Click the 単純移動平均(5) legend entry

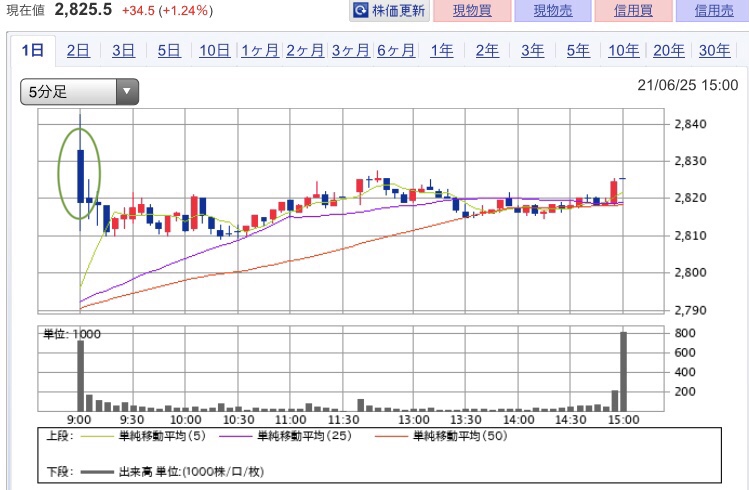tap(143, 436)
